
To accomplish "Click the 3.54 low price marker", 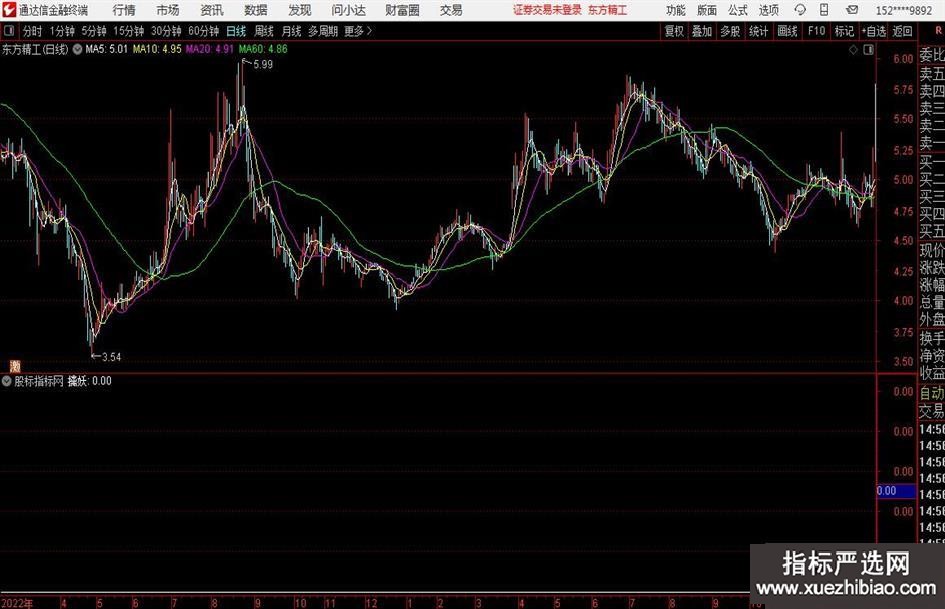I will click(111, 357).
